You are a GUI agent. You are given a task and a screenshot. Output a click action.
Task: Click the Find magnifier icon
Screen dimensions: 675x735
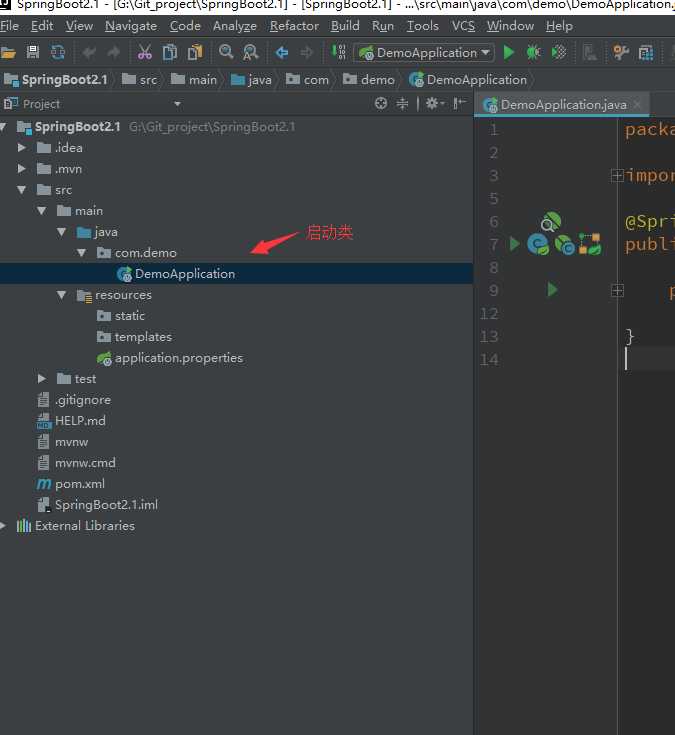(226, 52)
